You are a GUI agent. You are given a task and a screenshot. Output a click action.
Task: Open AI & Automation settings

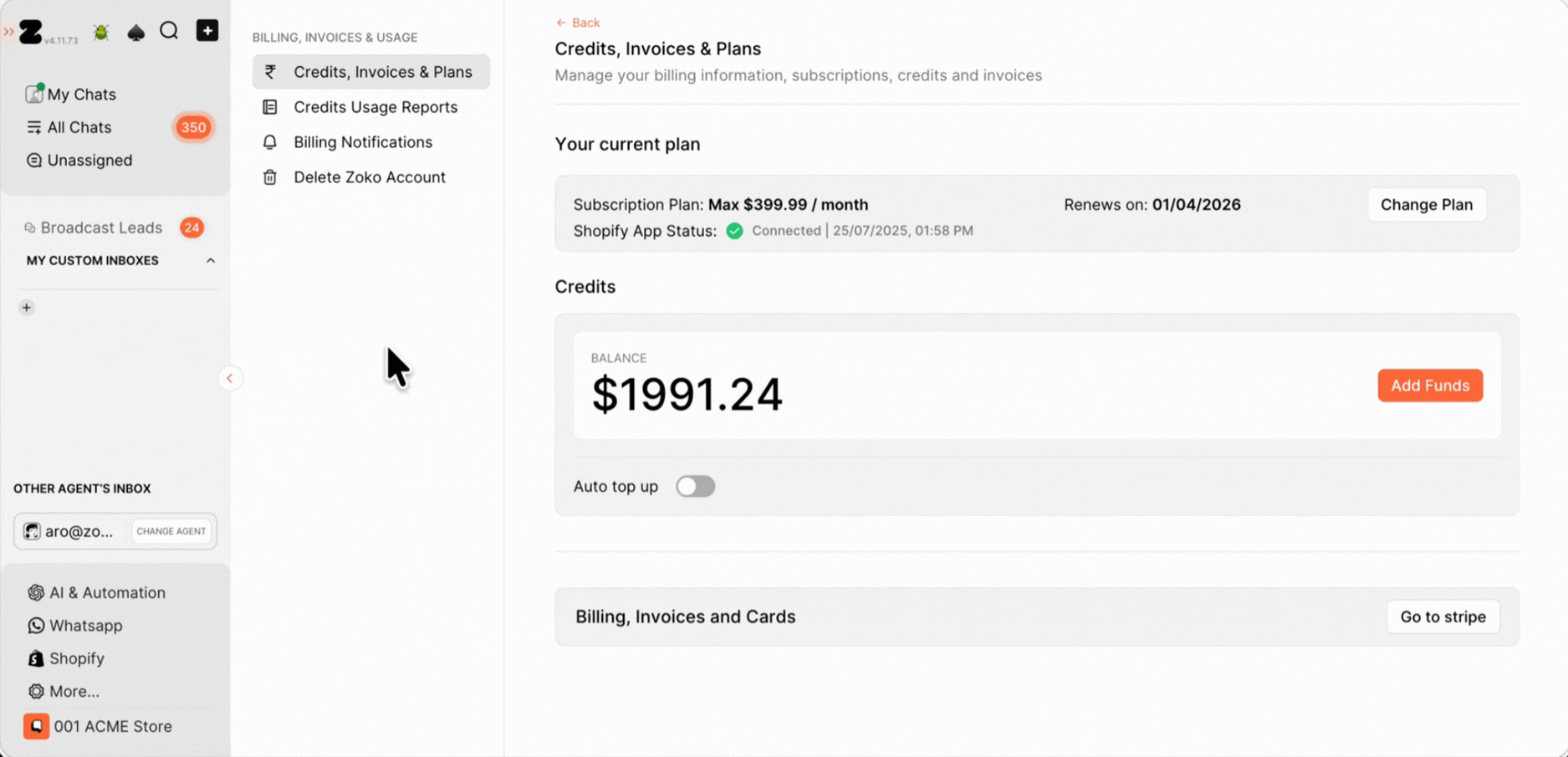[106, 592]
